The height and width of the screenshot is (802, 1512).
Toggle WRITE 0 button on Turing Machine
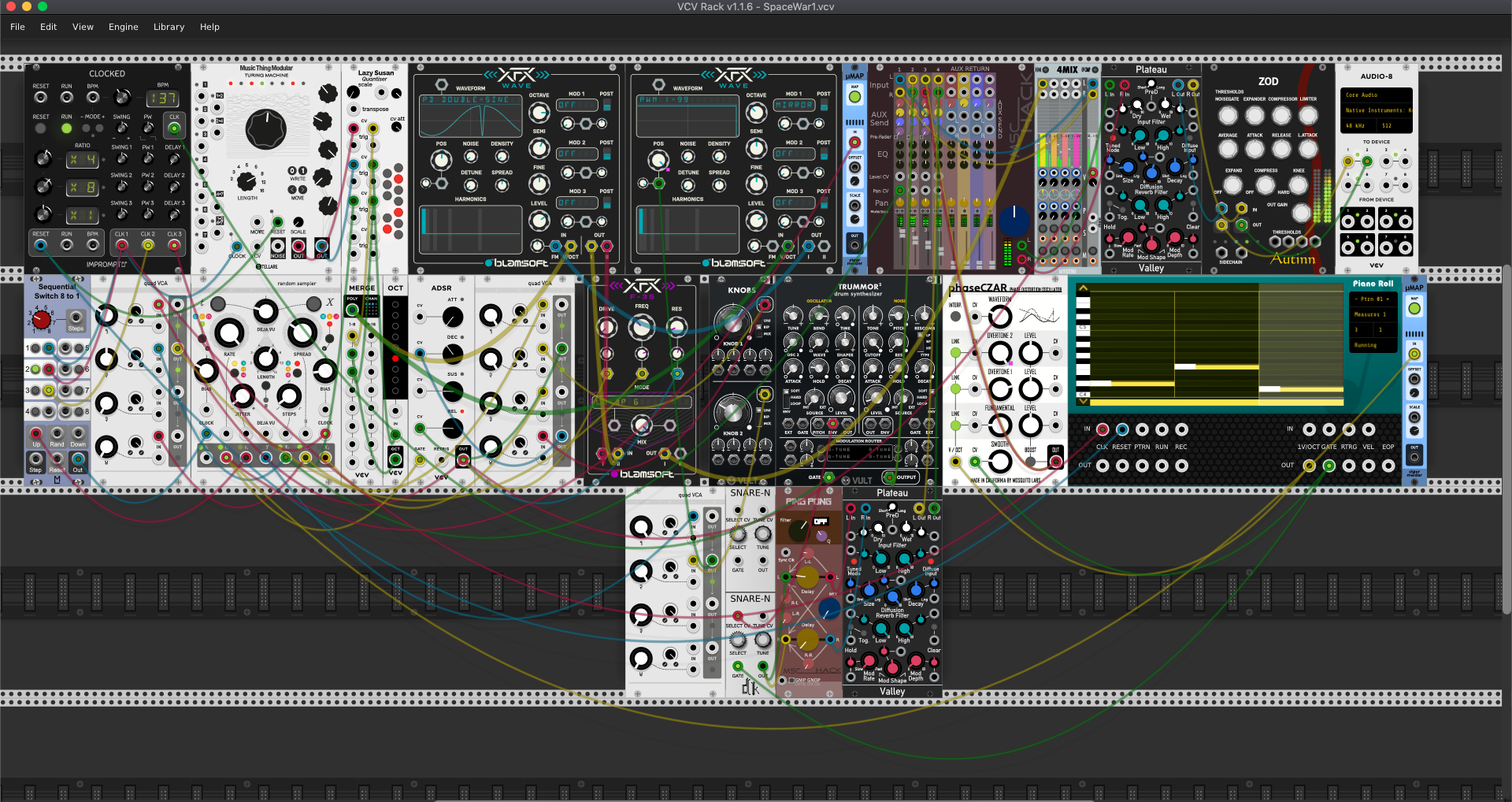(292, 170)
